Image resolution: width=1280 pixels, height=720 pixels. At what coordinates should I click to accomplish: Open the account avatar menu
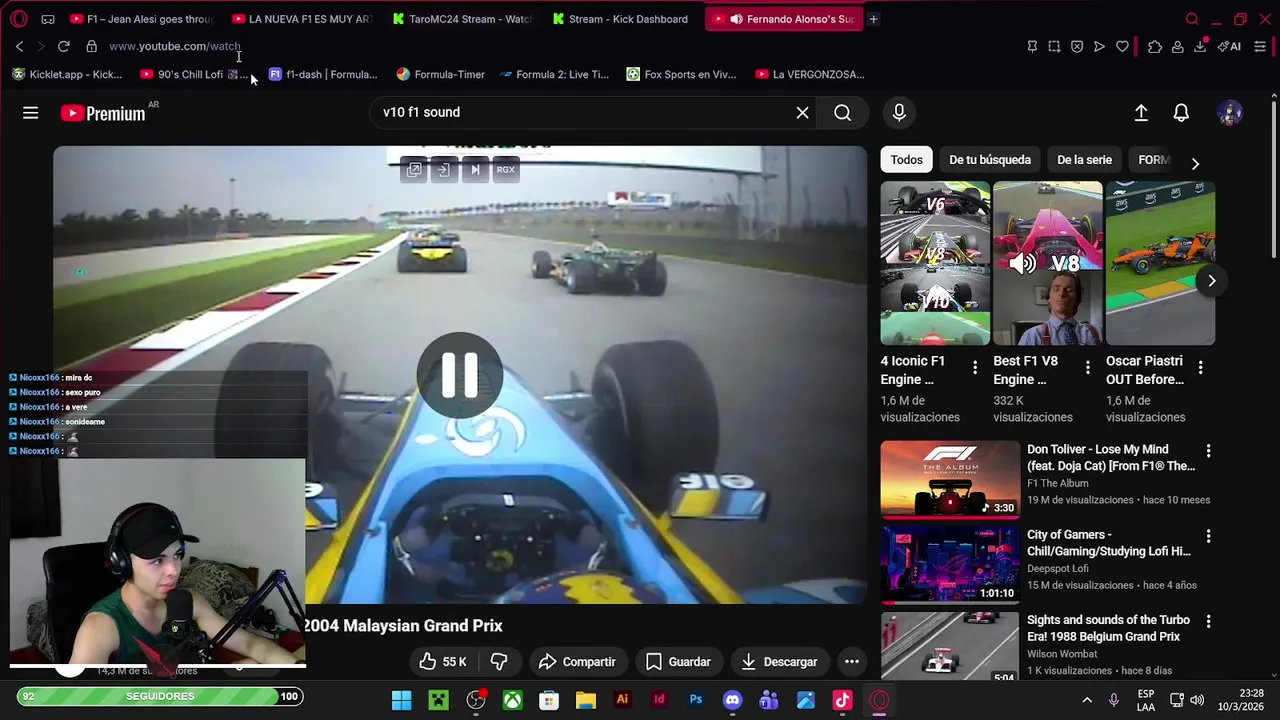(x=1230, y=113)
